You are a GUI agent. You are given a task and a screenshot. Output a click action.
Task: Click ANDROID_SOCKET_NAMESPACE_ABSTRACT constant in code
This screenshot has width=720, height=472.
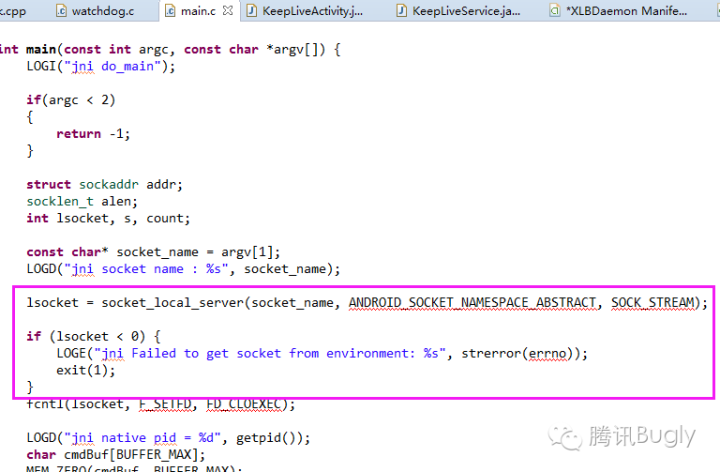pos(470,302)
